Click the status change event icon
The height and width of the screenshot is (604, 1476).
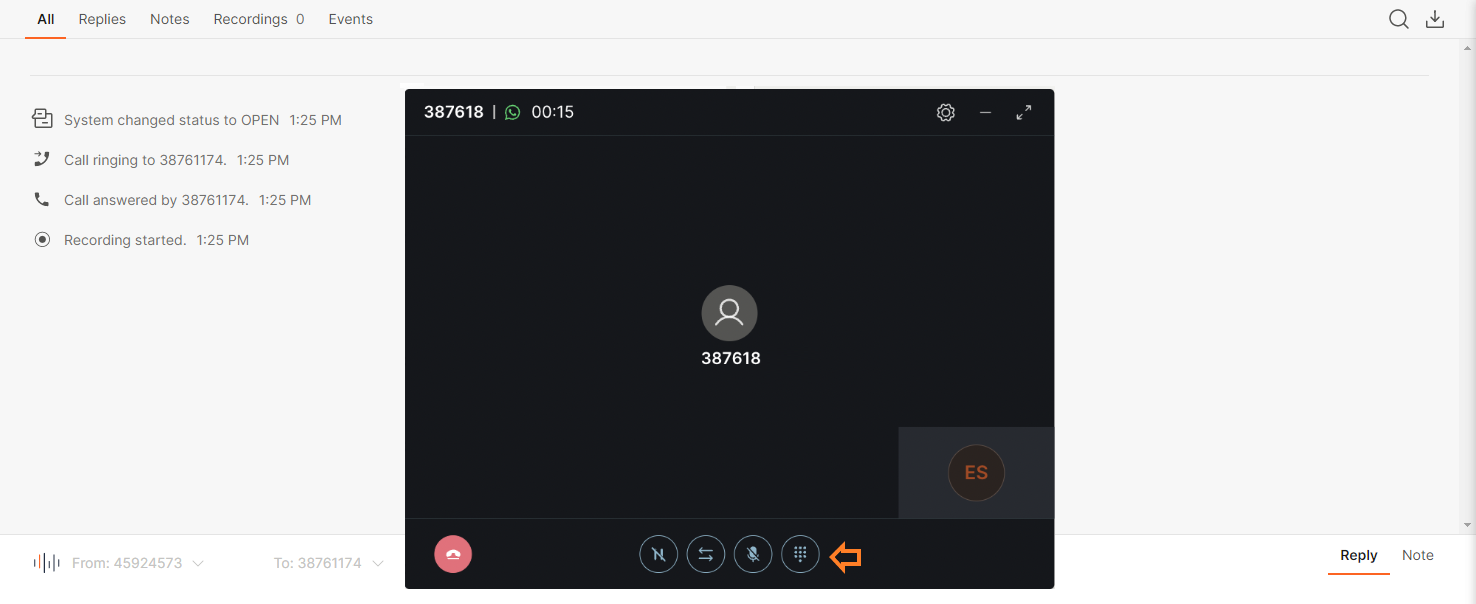(42, 119)
